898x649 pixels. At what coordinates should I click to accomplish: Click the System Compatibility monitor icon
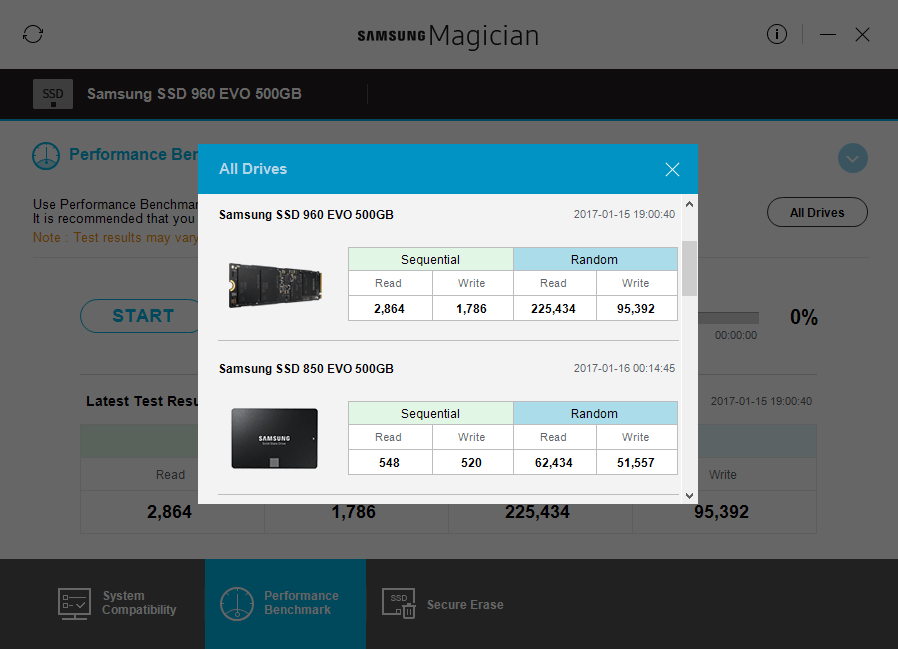74,604
